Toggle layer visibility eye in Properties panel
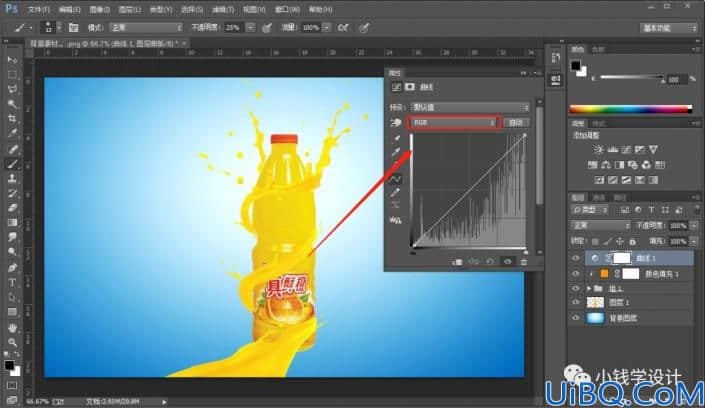 pyautogui.click(x=508, y=262)
